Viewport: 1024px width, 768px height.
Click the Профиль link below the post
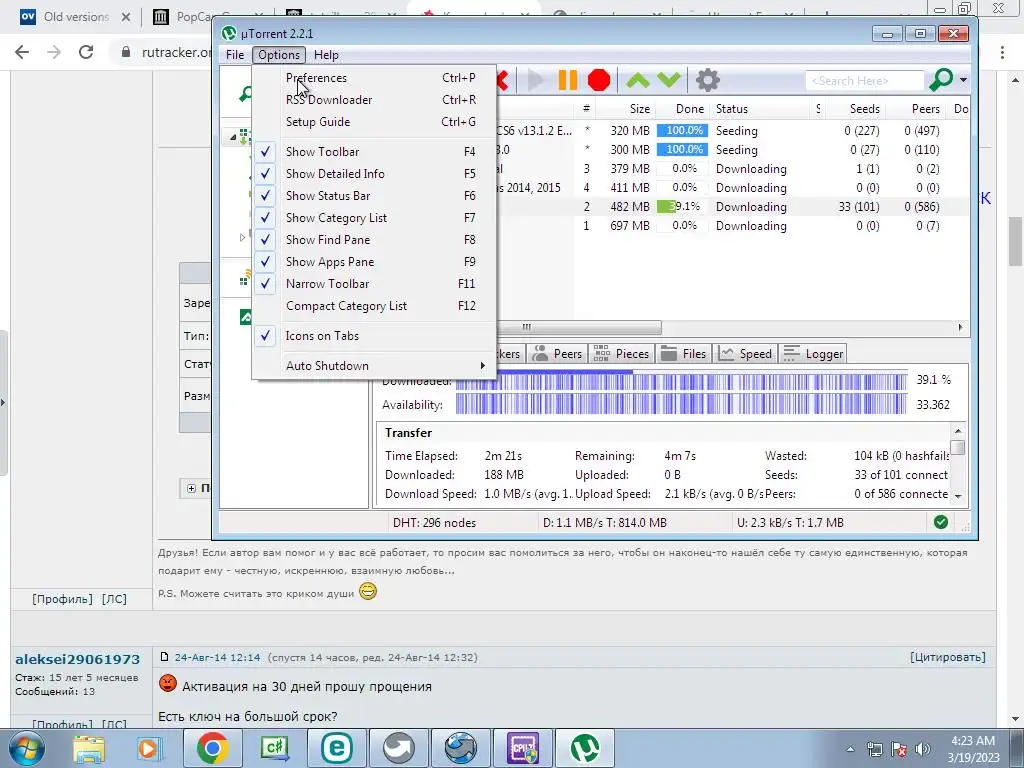[63, 599]
